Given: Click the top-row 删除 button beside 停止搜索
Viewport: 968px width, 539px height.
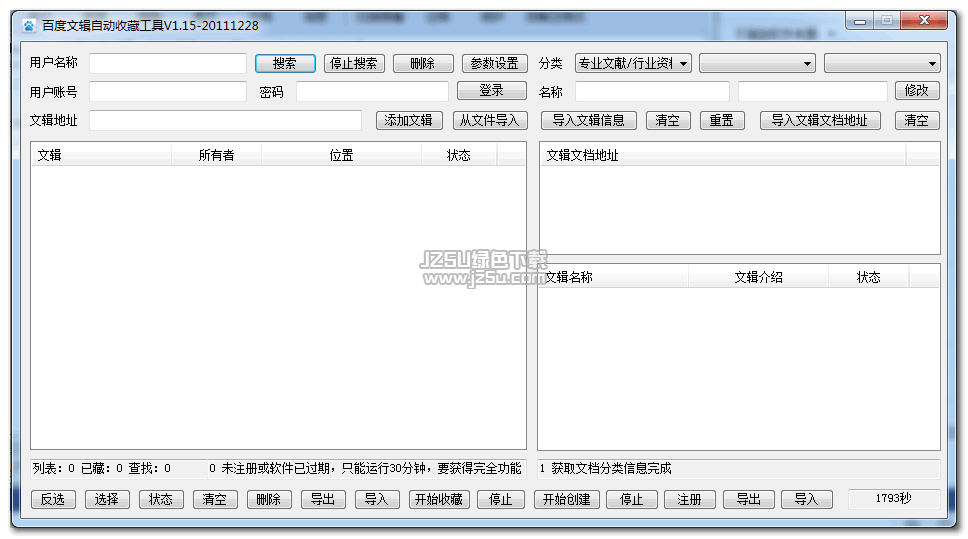Looking at the screenshot, I should pos(423,63).
